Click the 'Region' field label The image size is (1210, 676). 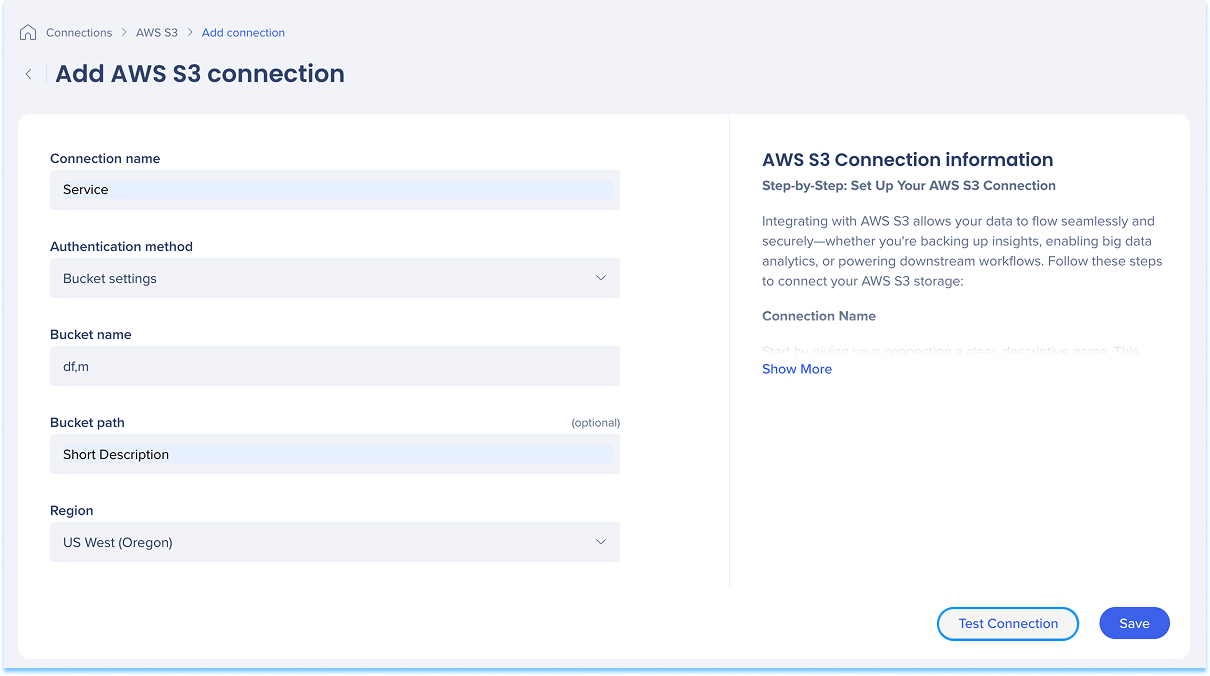72,511
